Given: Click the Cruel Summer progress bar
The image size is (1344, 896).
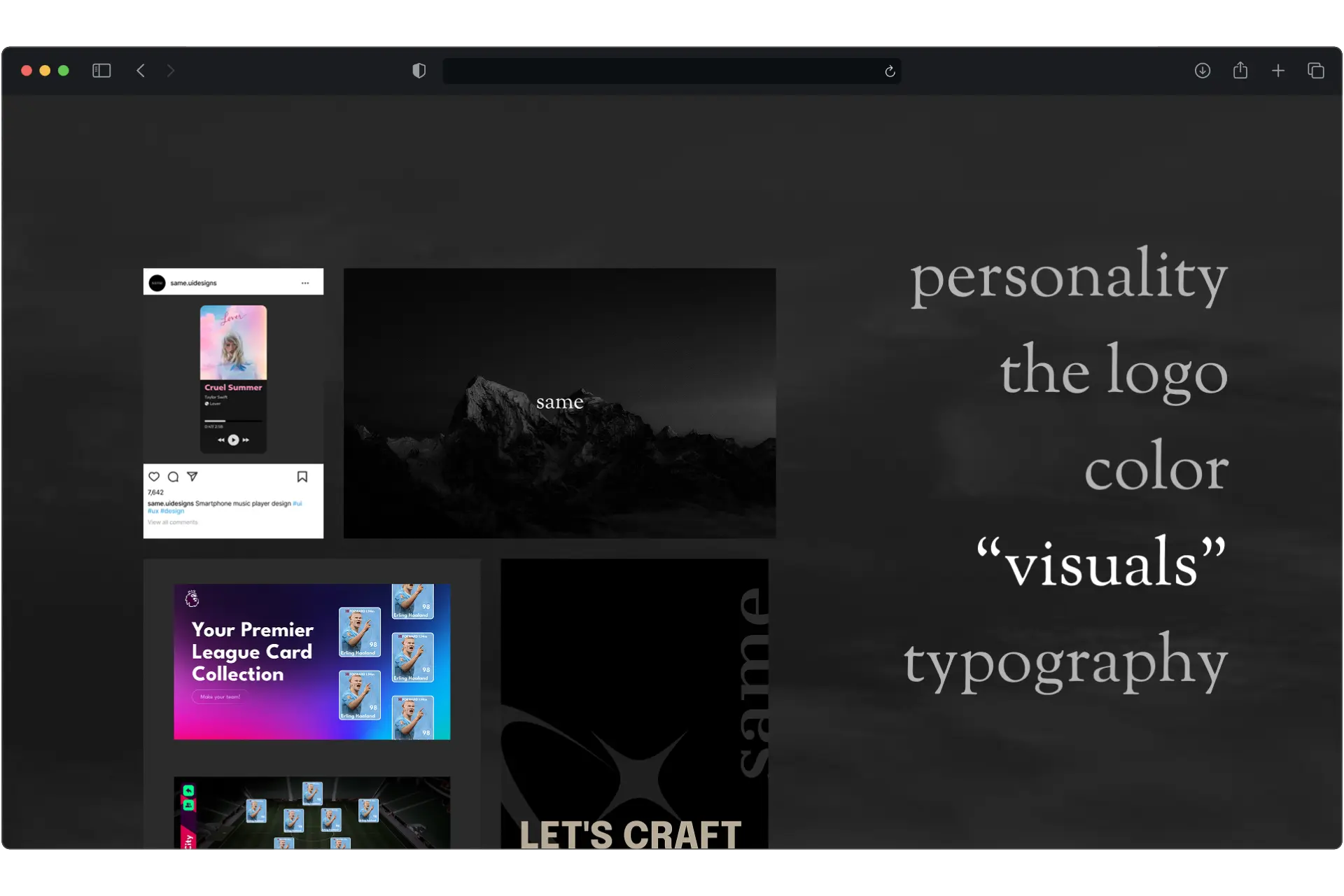Looking at the screenshot, I should click(x=233, y=421).
